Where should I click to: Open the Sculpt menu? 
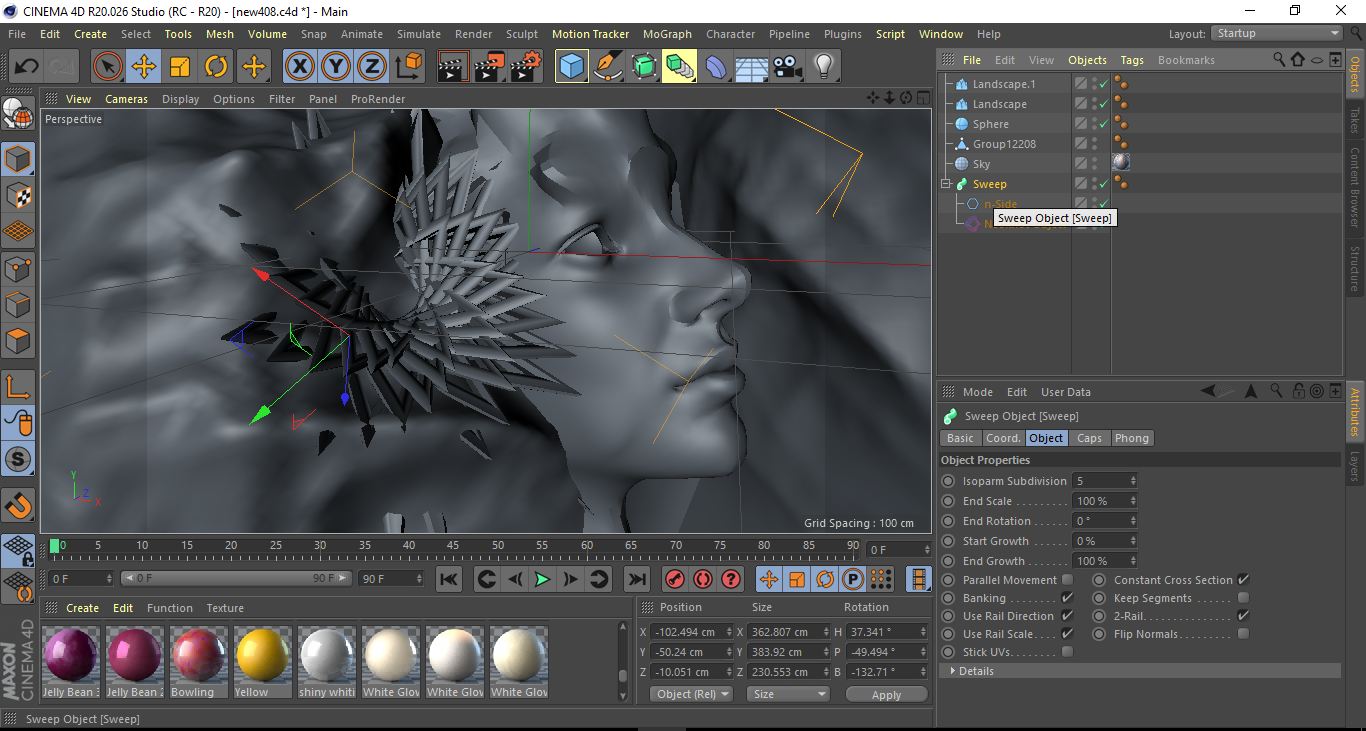click(x=522, y=34)
